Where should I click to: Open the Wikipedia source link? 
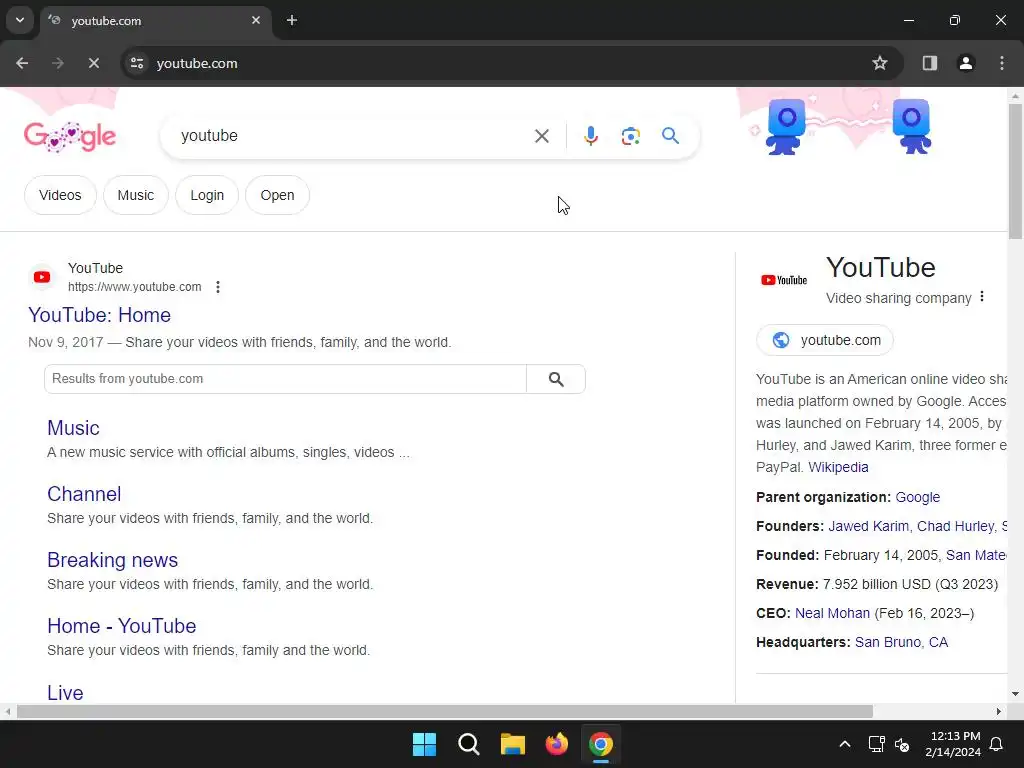[838, 467]
